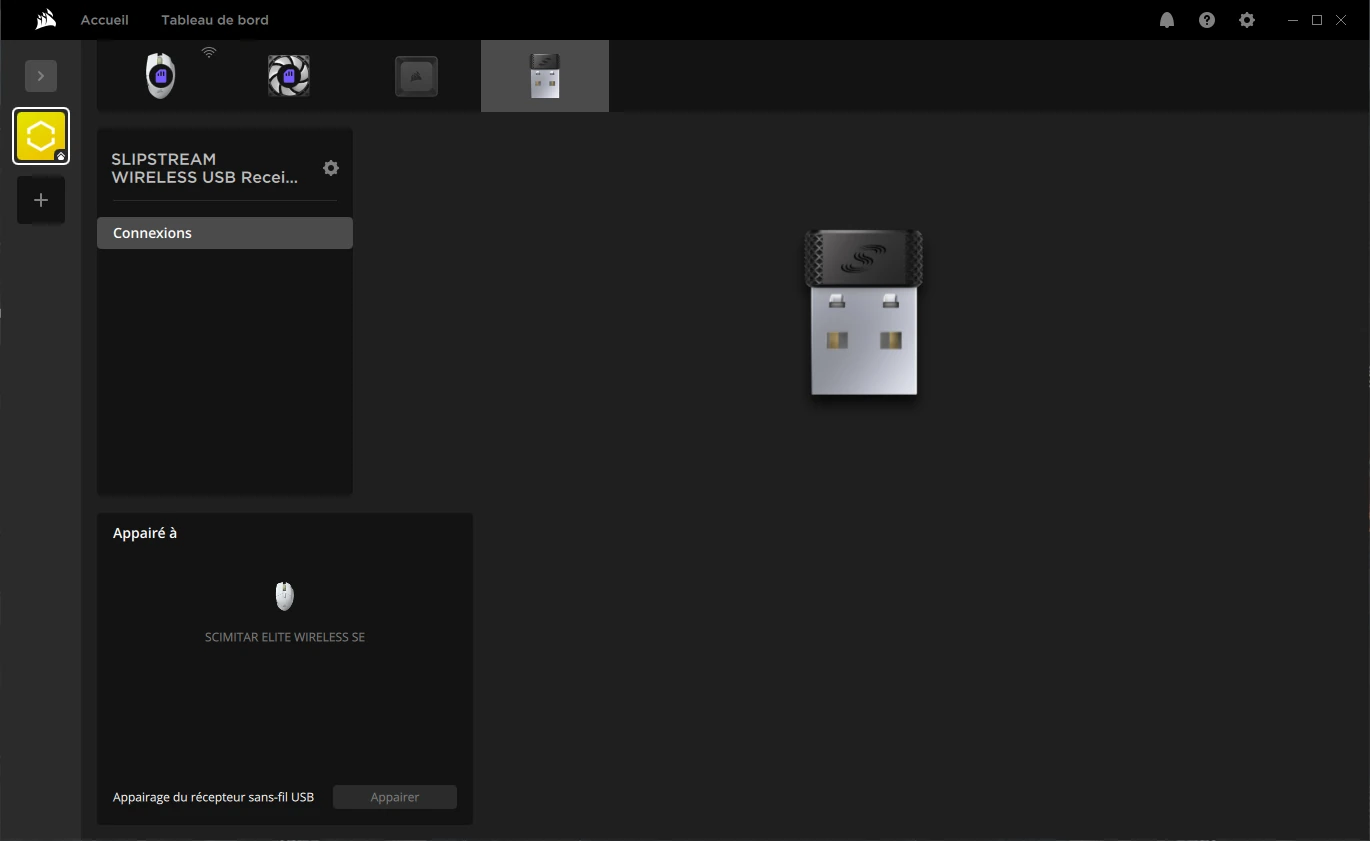This screenshot has height=841, width=1370.
Task: Minimize the iCUE window
Action: point(1294,20)
